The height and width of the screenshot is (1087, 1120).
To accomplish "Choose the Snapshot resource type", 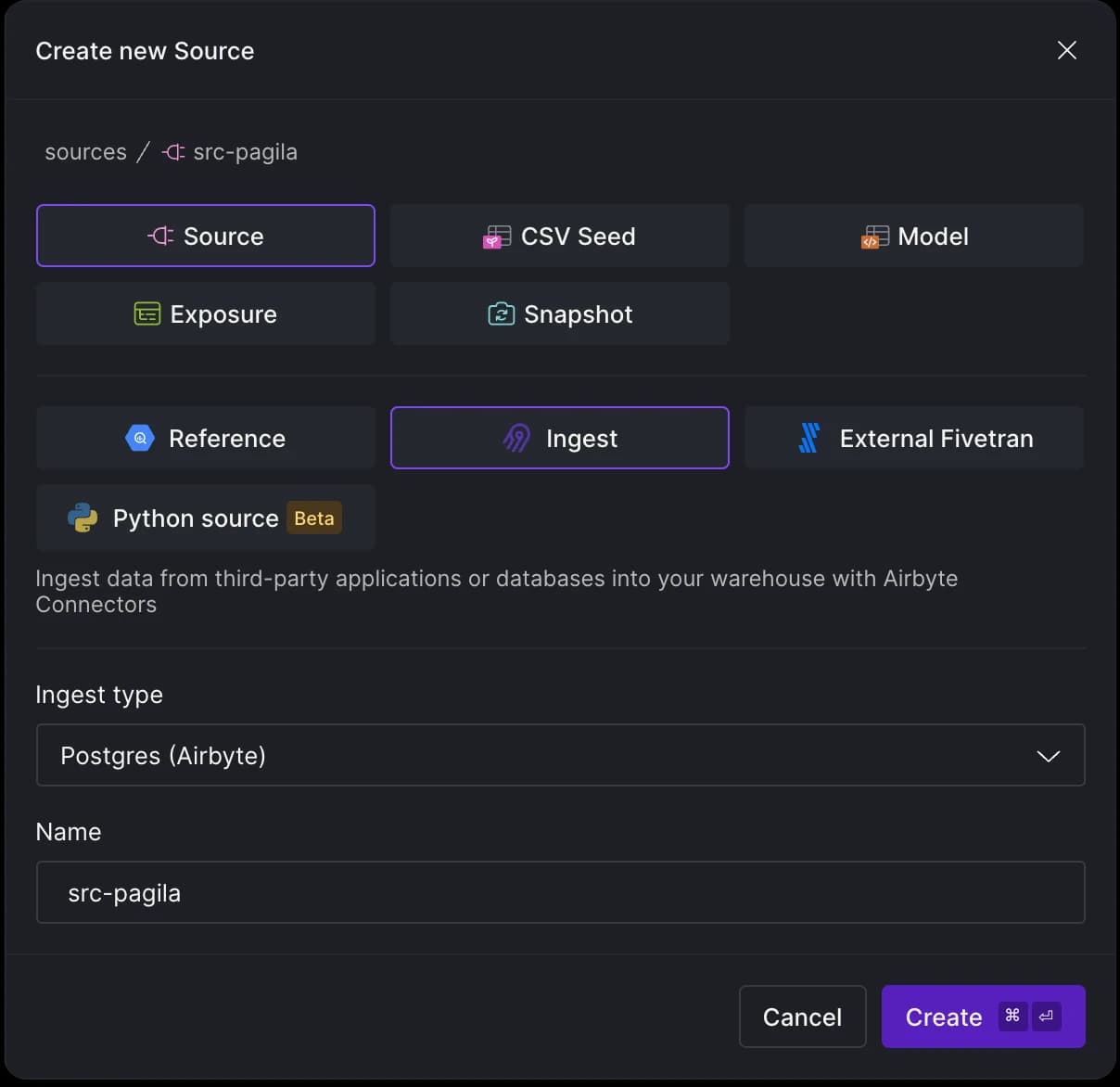I will [x=559, y=313].
